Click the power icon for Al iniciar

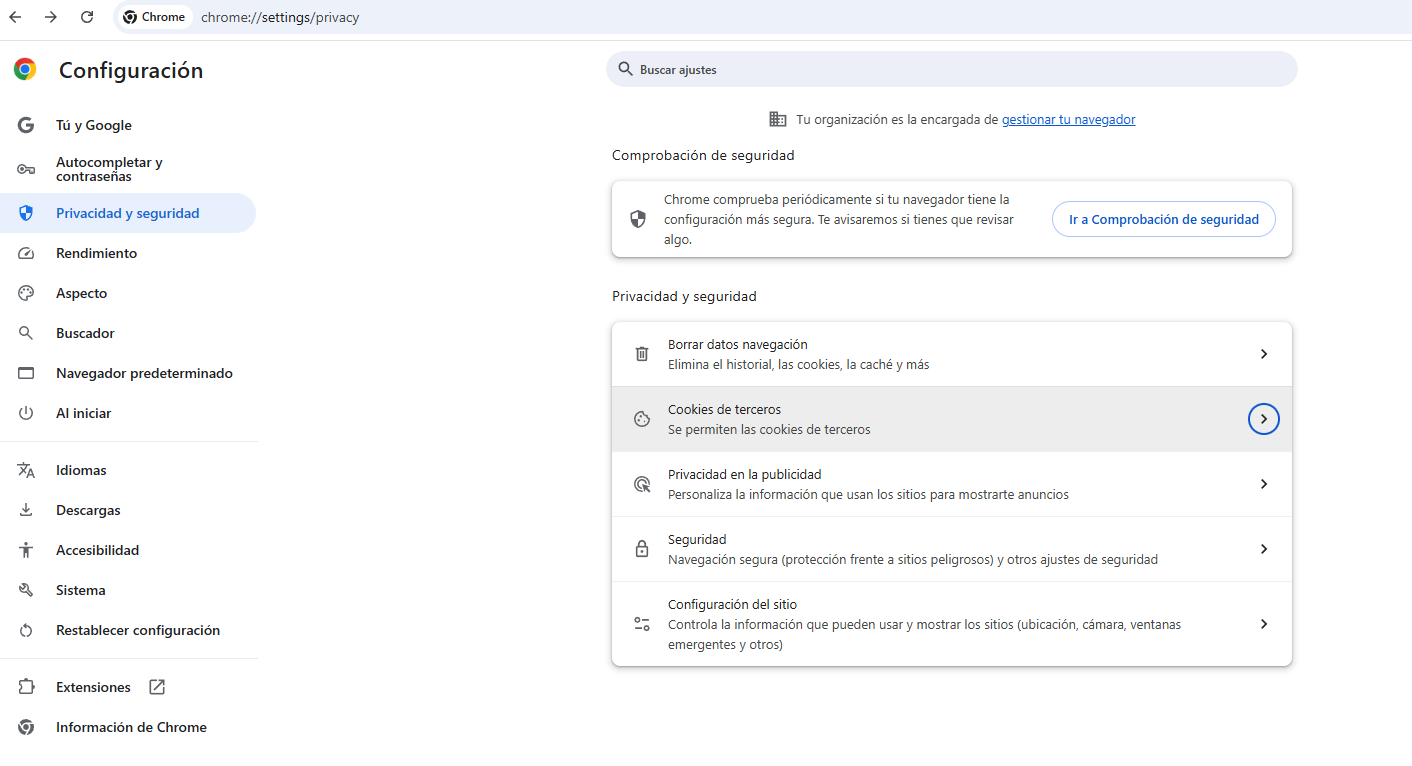(26, 413)
